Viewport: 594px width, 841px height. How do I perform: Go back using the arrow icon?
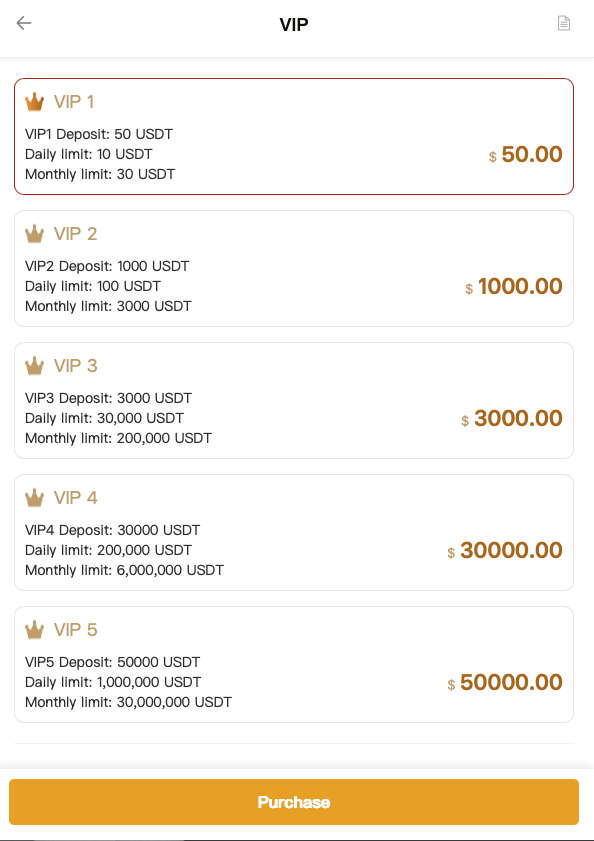24,23
